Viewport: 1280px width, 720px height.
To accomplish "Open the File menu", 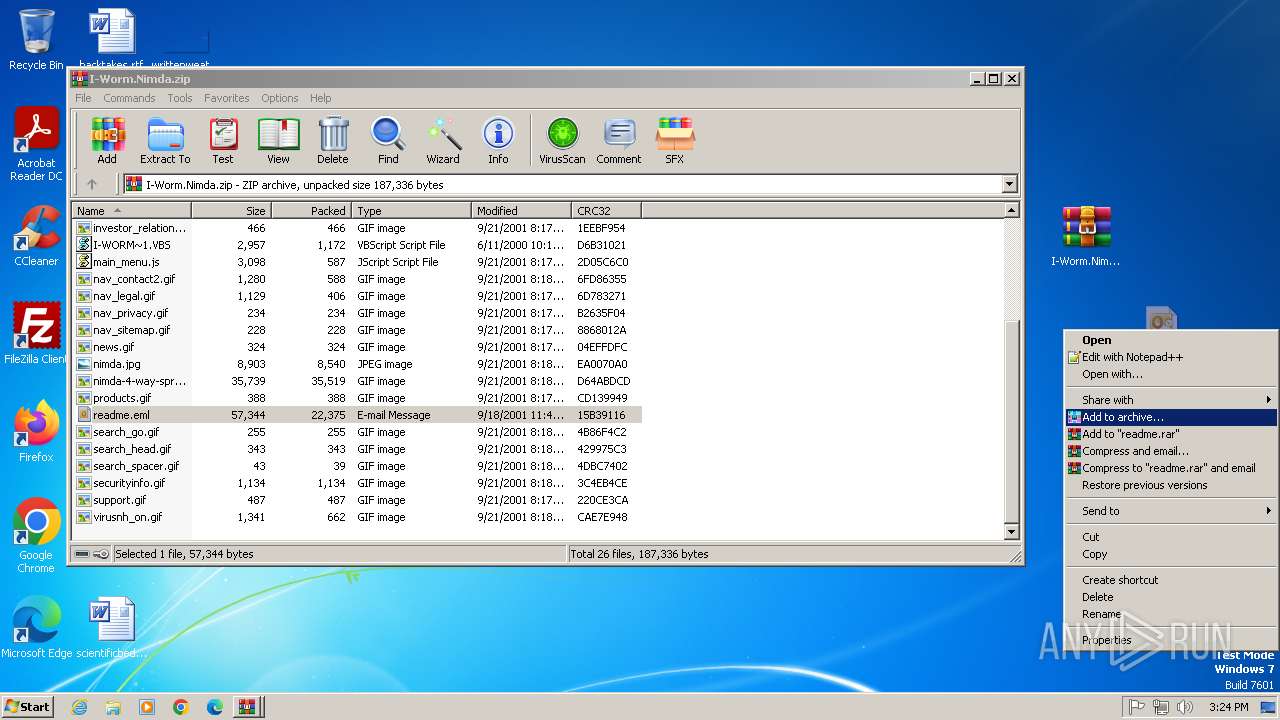I will 83,98.
